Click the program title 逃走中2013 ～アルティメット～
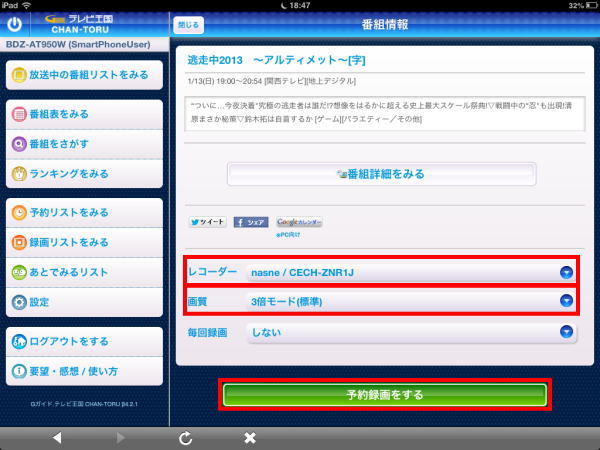This screenshot has height=450, width=600. coord(276,60)
